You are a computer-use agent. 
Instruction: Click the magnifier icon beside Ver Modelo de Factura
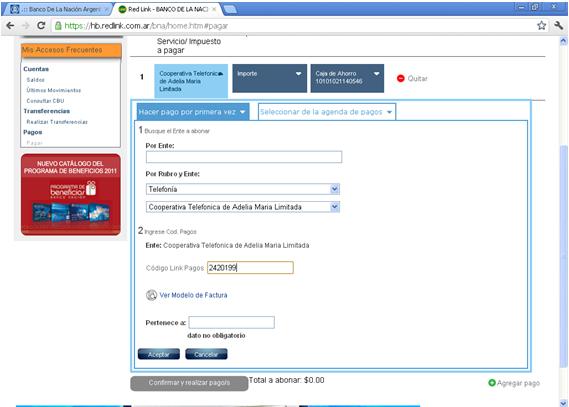tap(151, 295)
